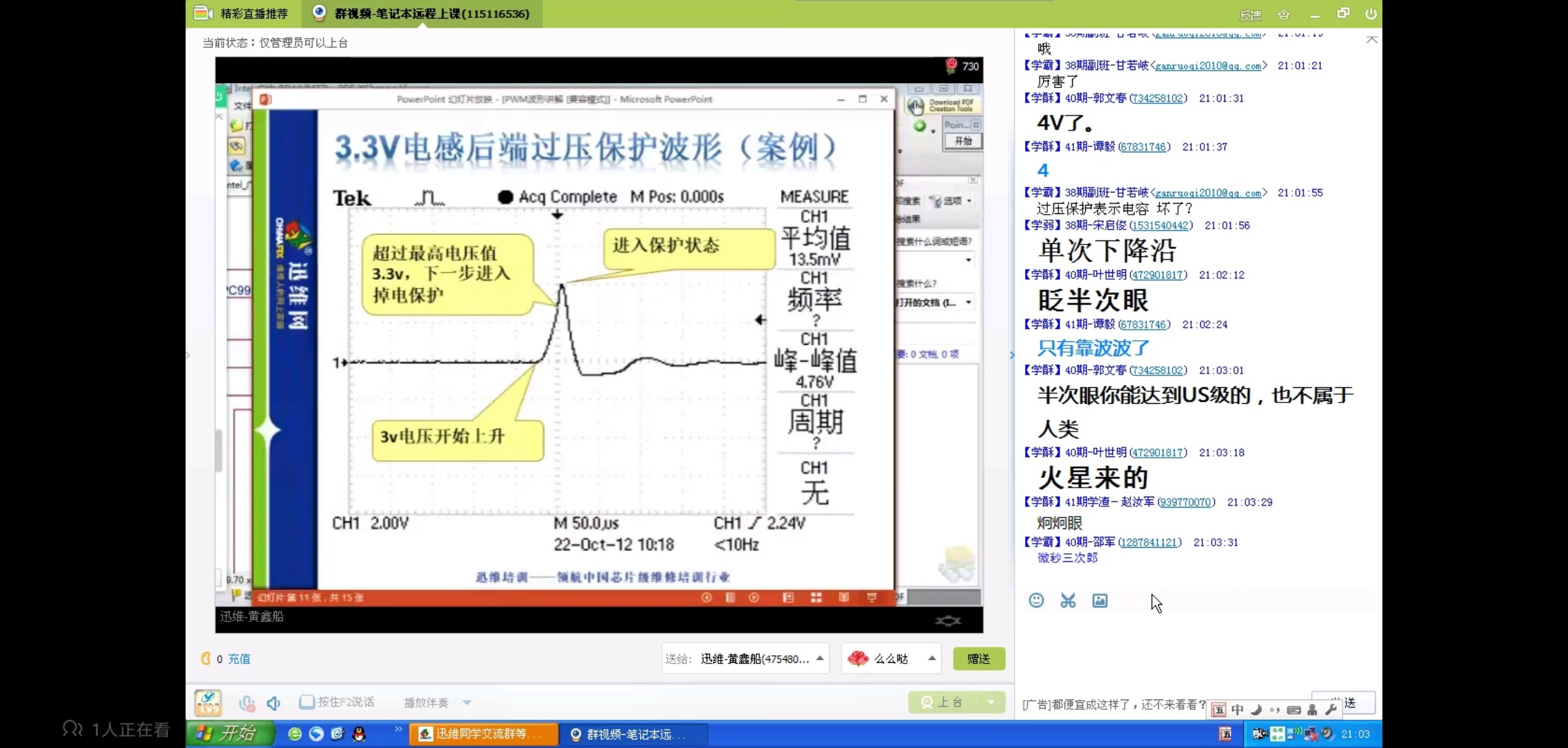The image size is (1568, 748).
Task: Click the 赠送 button
Action: pos(978,659)
